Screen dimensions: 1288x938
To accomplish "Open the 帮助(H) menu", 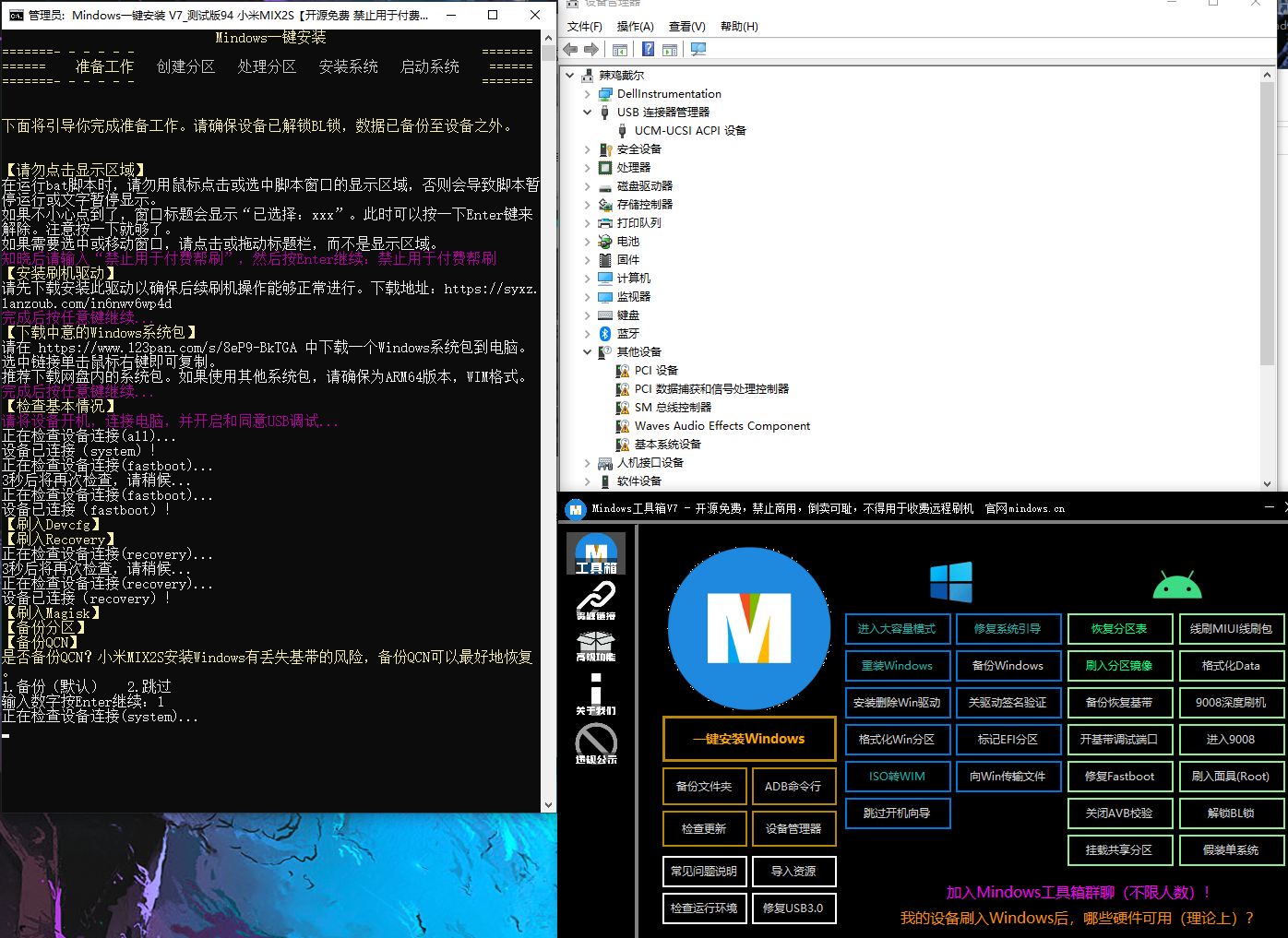I will [x=739, y=26].
